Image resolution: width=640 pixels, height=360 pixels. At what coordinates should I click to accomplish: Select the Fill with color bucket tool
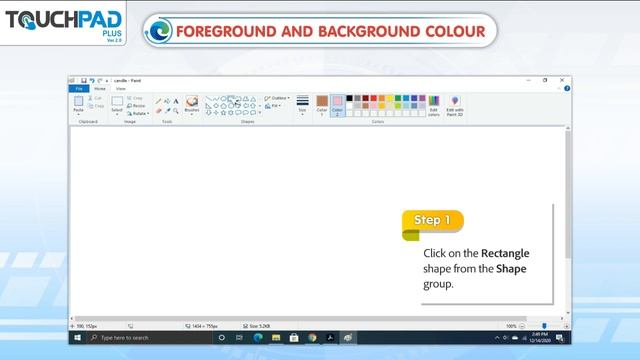click(167, 101)
